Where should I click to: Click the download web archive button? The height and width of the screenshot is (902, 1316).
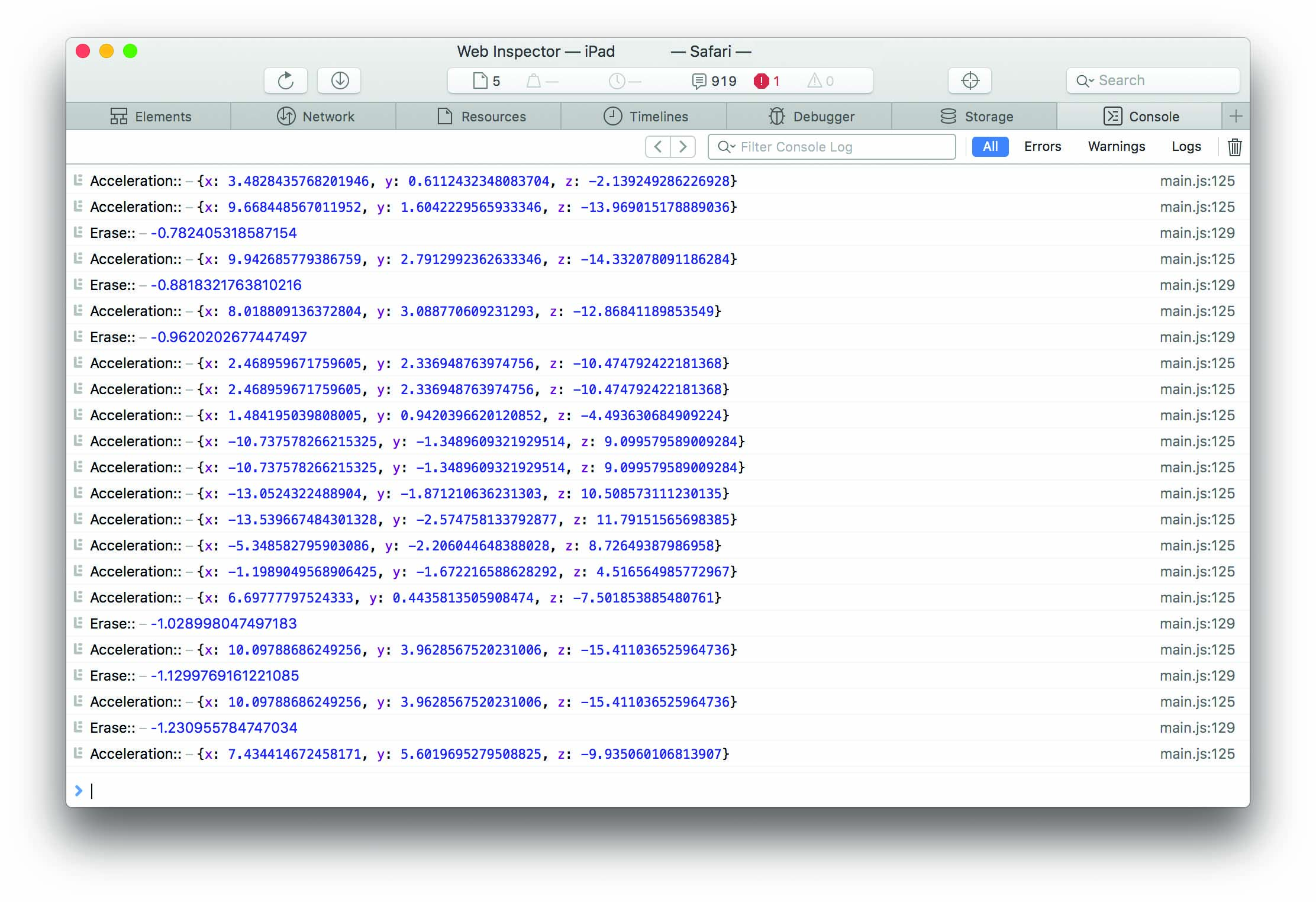340,80
